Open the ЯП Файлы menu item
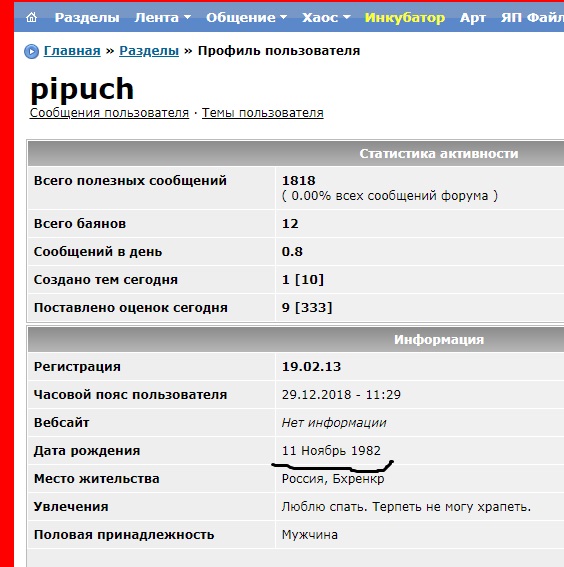564x567 pixels. (532, 17)
